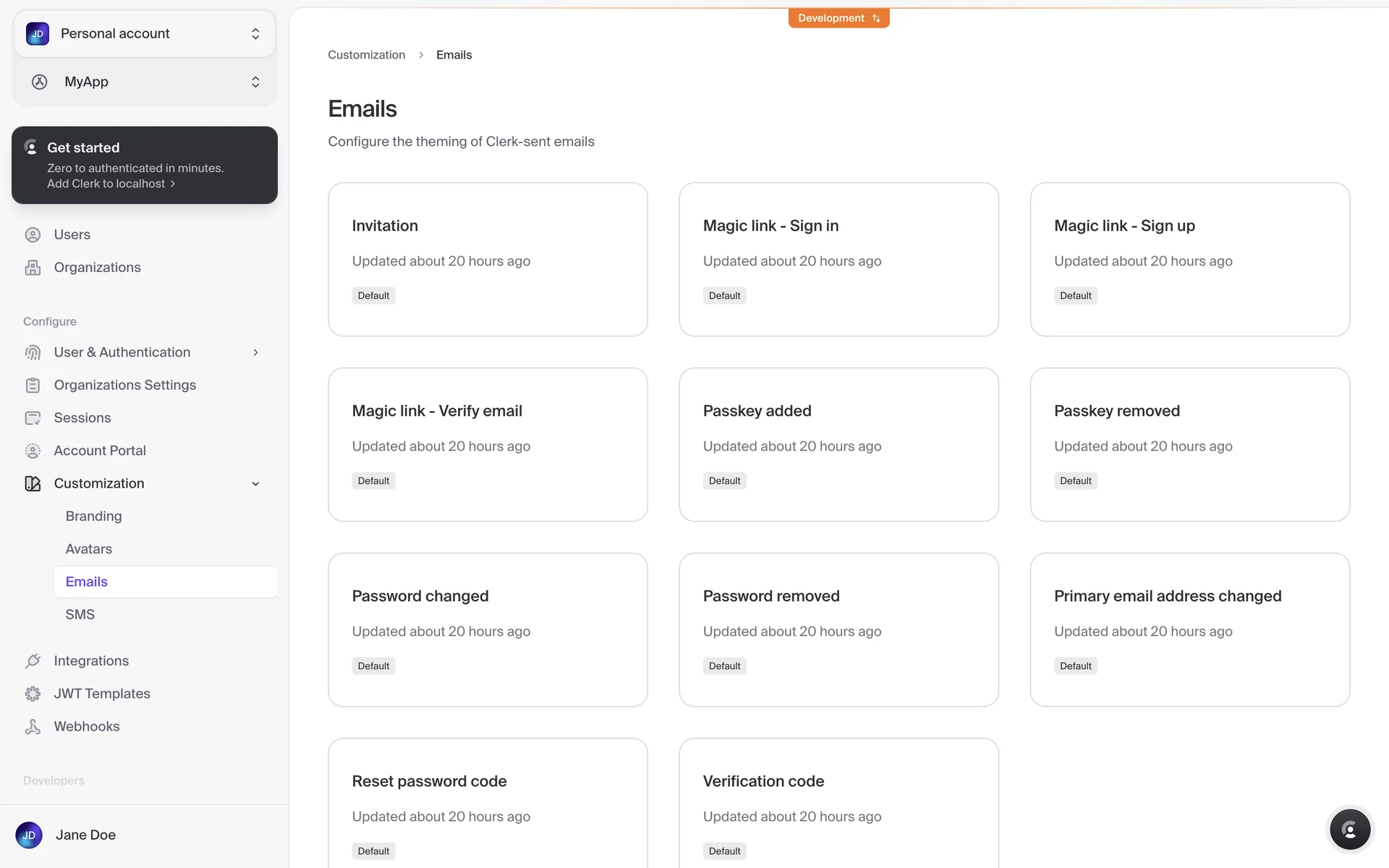This screenshot has height=868, width=1389.
Task: Click the Integrations plug icon
Action: pyautogui.click(x=33, y=660)
